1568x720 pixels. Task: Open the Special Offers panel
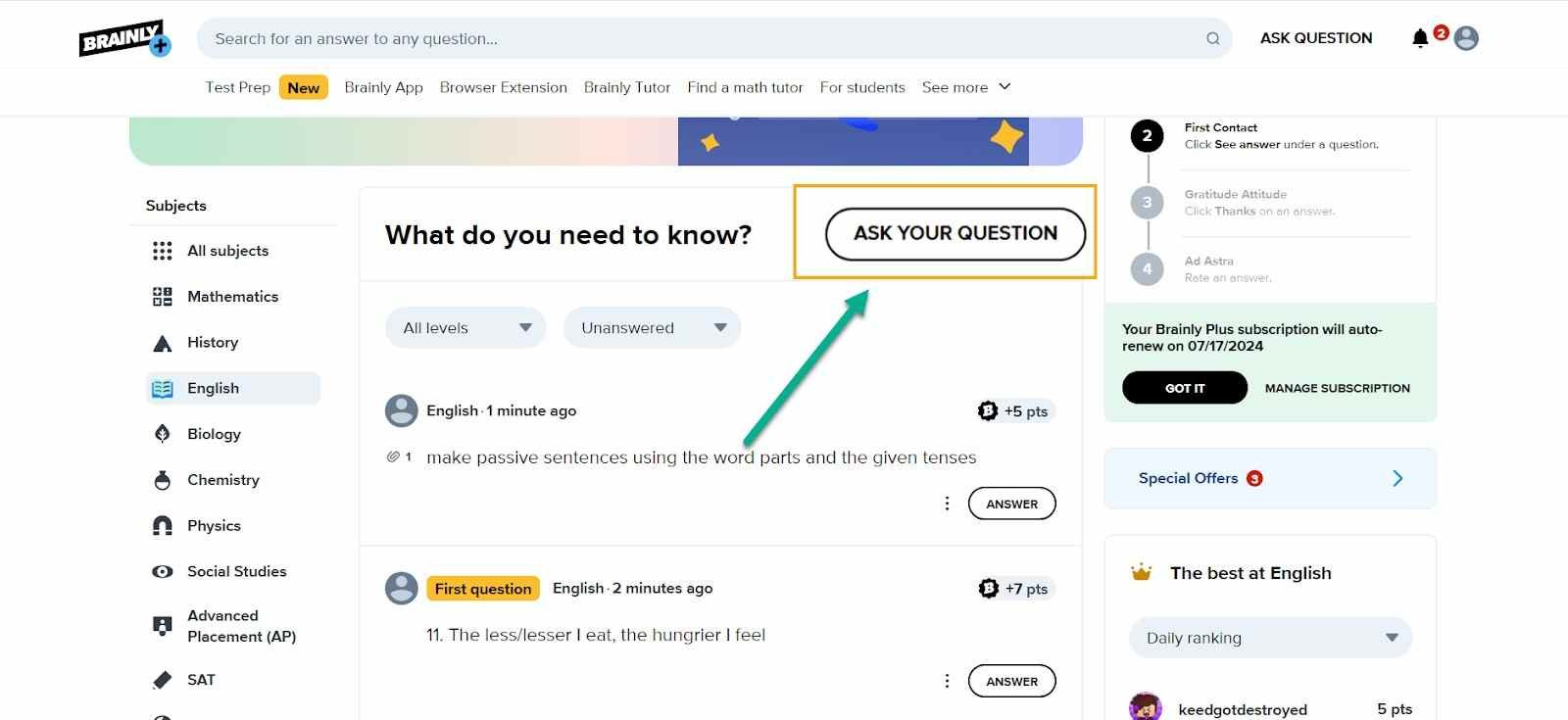[1270, 478]
